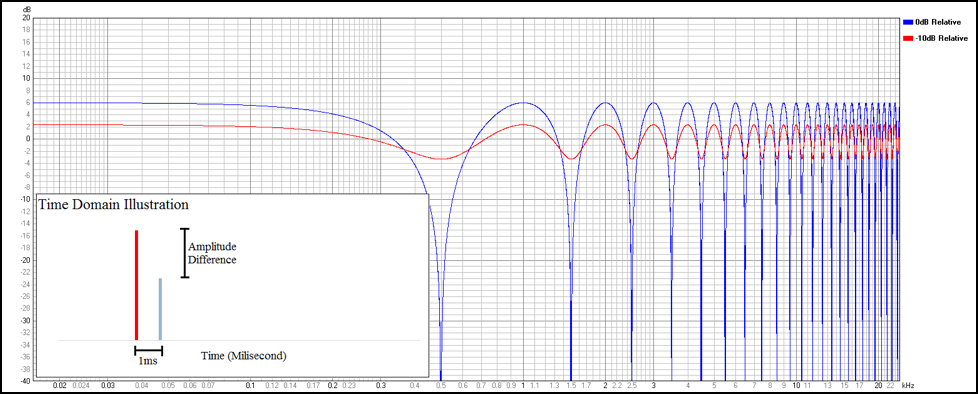The image size is (978, 394).
Task: Click the vertical amplitude difference bracket
Action: tap(185, 252)
